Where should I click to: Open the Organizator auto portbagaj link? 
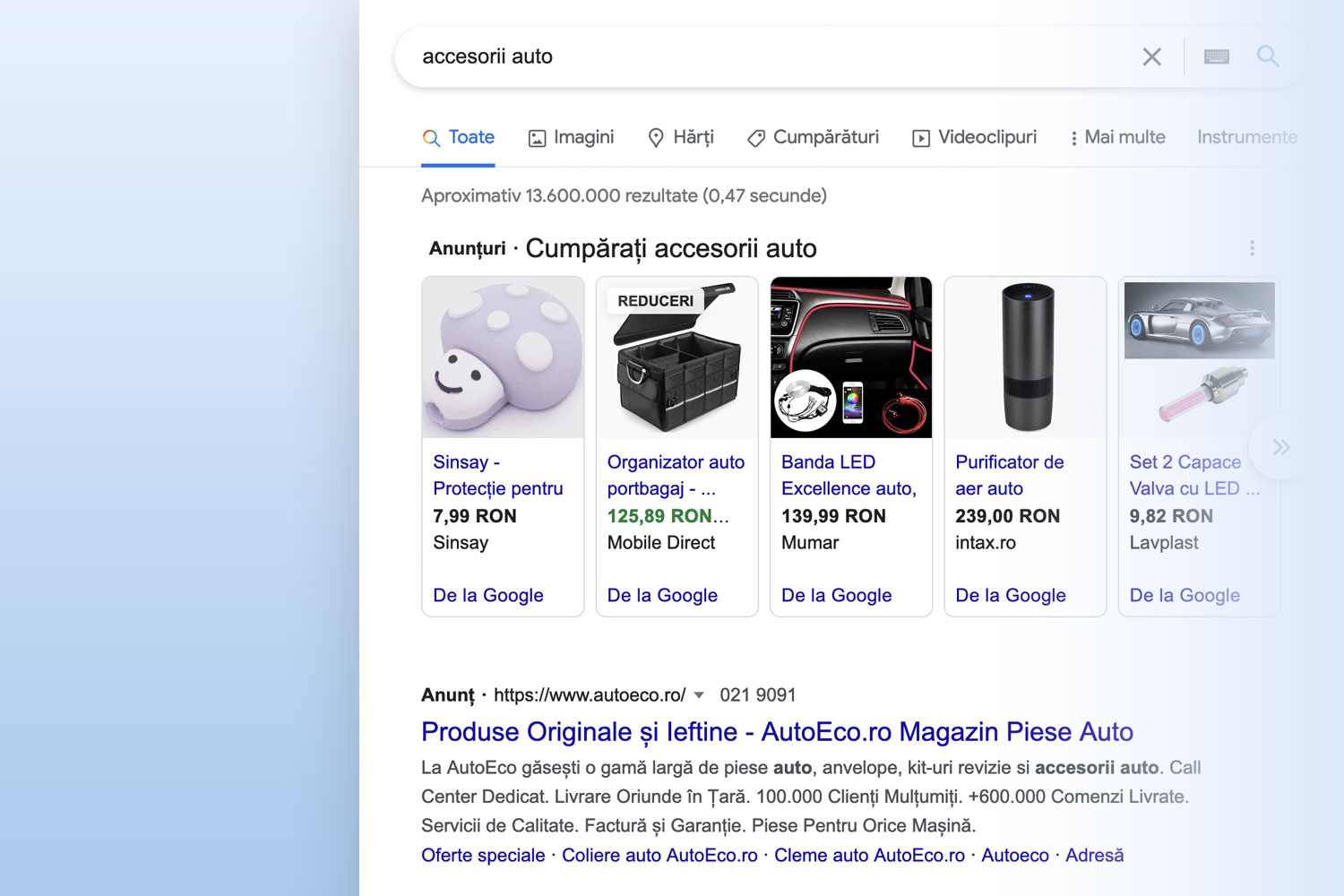pos(676,476)
